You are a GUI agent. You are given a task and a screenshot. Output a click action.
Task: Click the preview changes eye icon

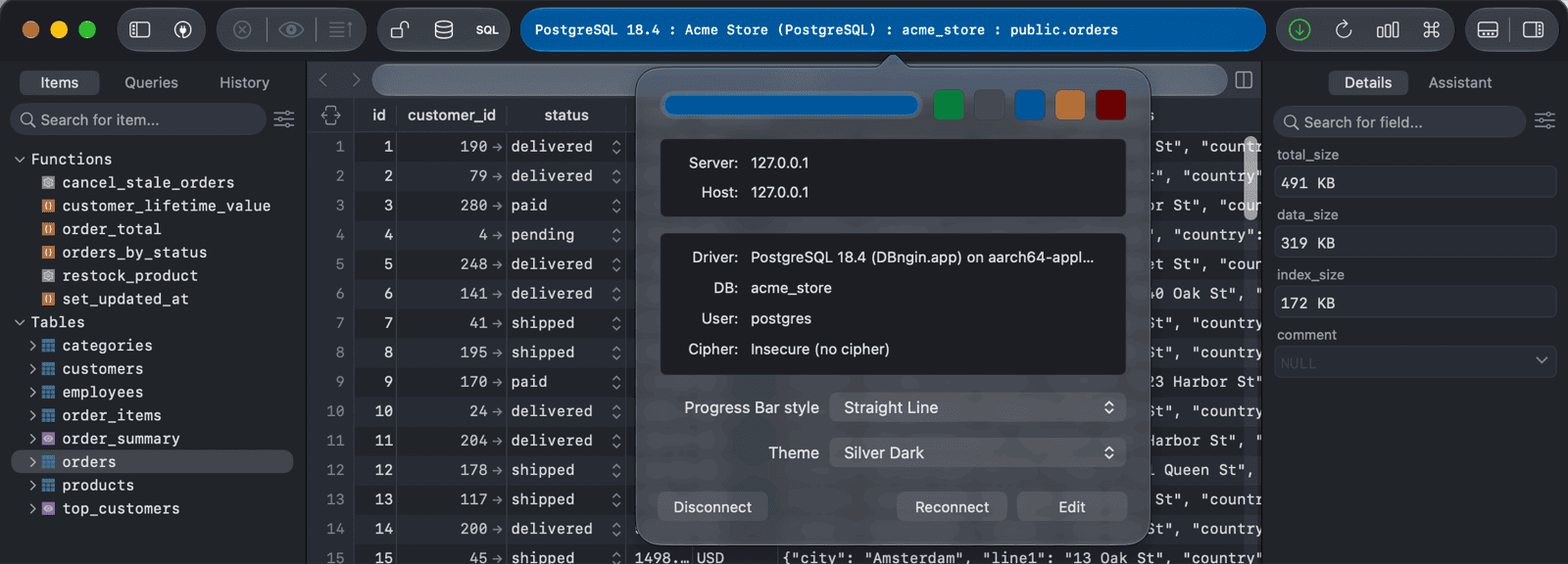[x=291, y=29]
